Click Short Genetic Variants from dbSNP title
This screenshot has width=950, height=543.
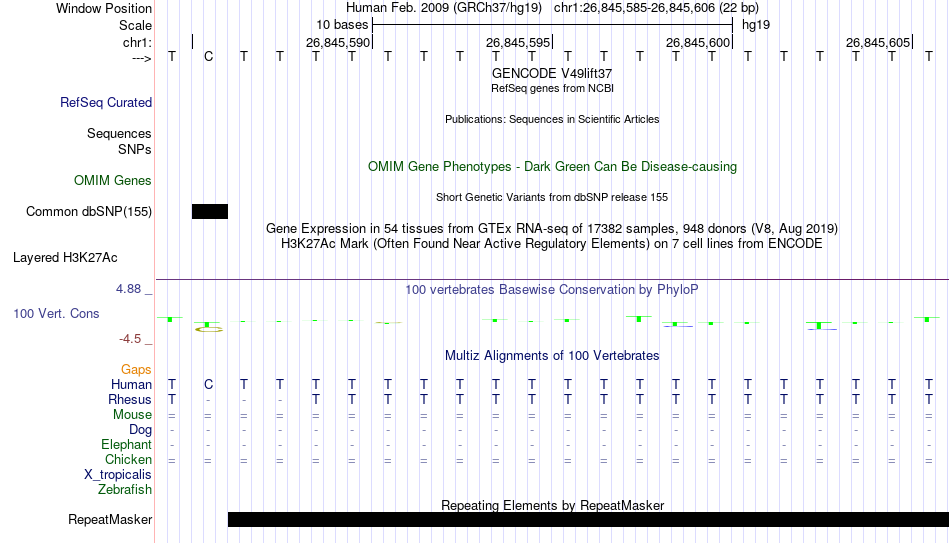pos(552,197)
